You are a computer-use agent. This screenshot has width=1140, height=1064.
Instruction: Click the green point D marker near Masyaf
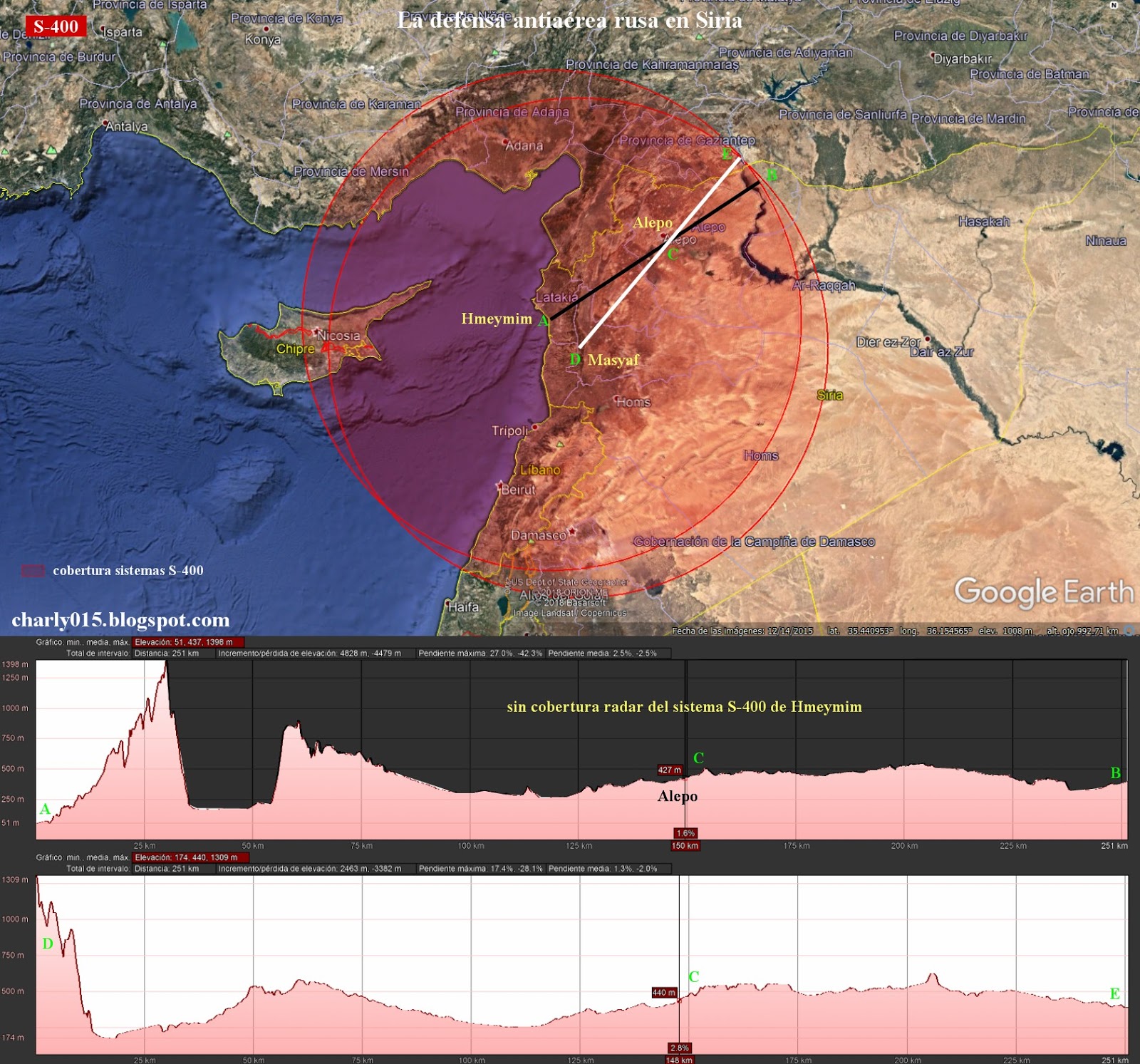(x=575, y=360)
